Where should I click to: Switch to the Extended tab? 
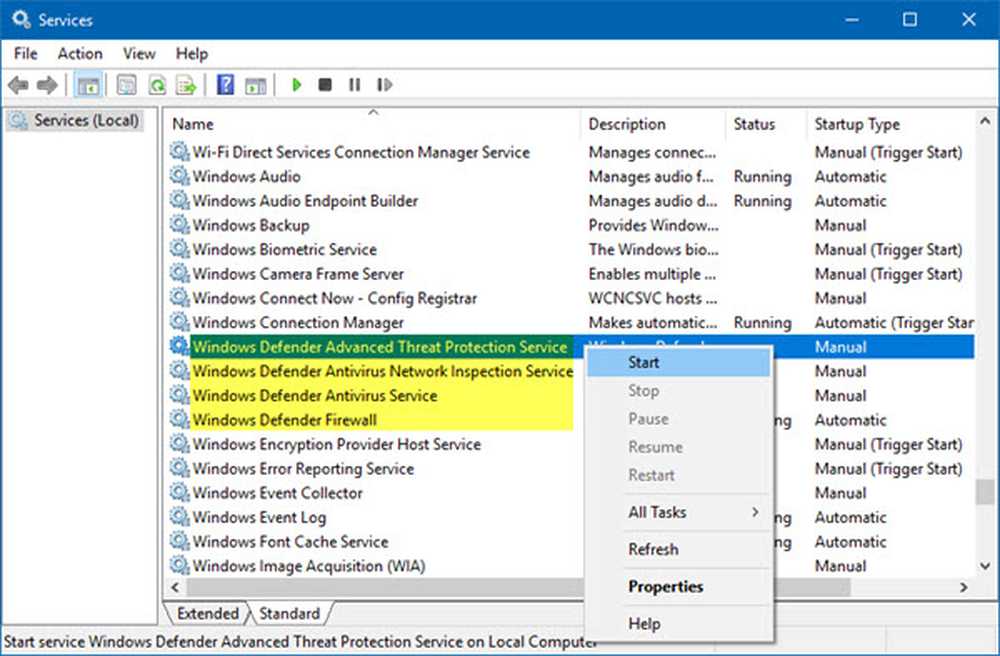tap(208, 613)
